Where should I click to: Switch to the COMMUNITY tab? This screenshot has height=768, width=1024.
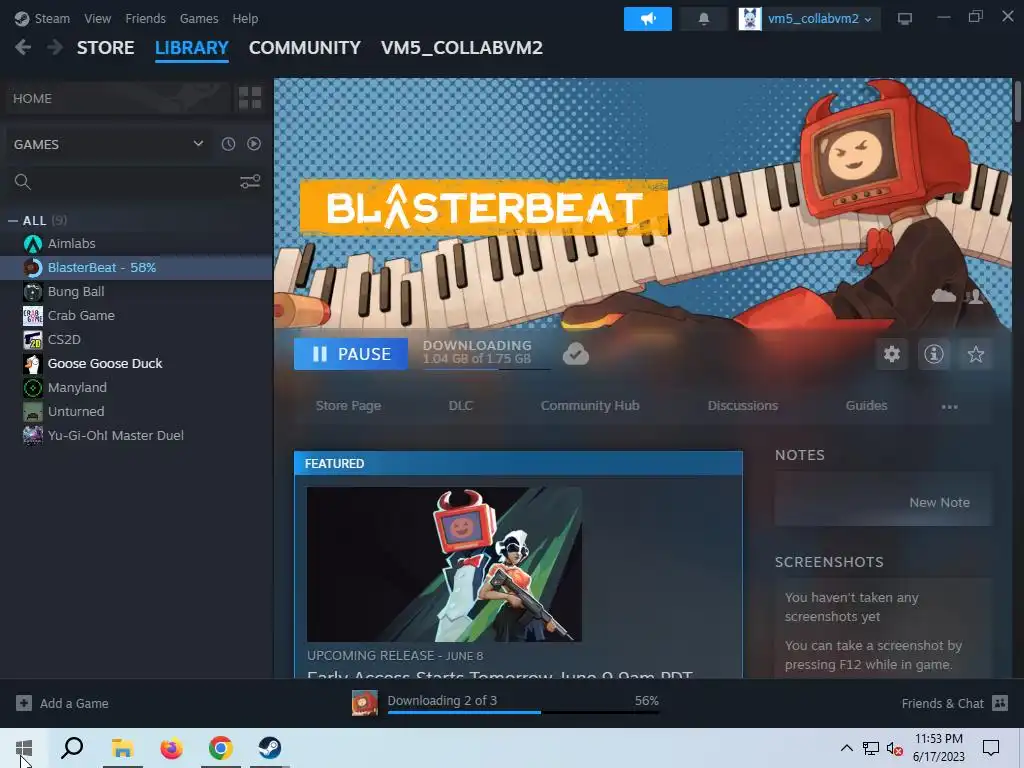(x=304, y=48)
